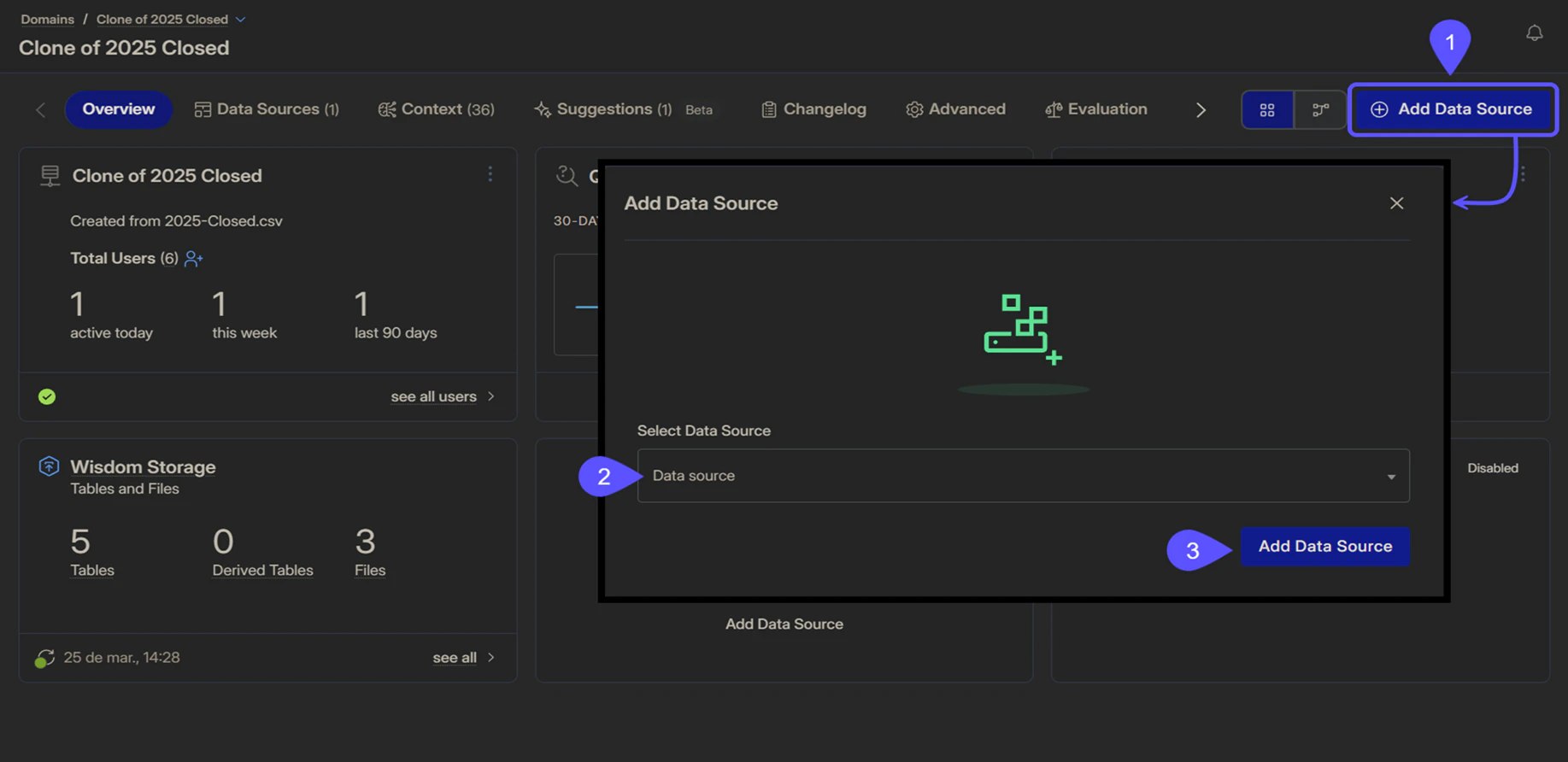The width and height of the screenshot is (1568, 762).
Task: Open Clone of 2025 Closed card options menu
Action: coord(490,174)
